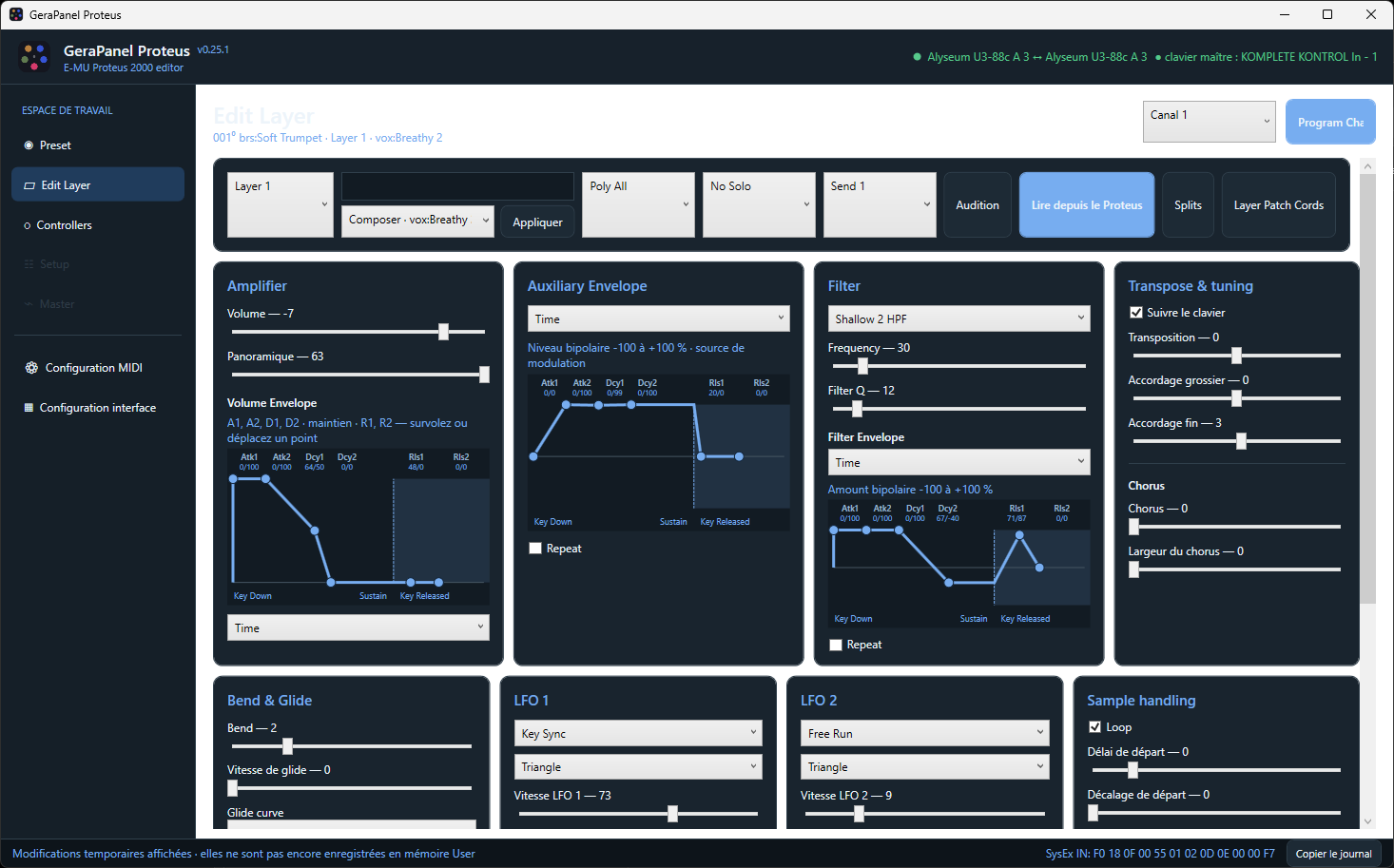The height and width of the screenshot is (868, 1394).
Task: Click the title bar app icon
Action: point(16,14)
